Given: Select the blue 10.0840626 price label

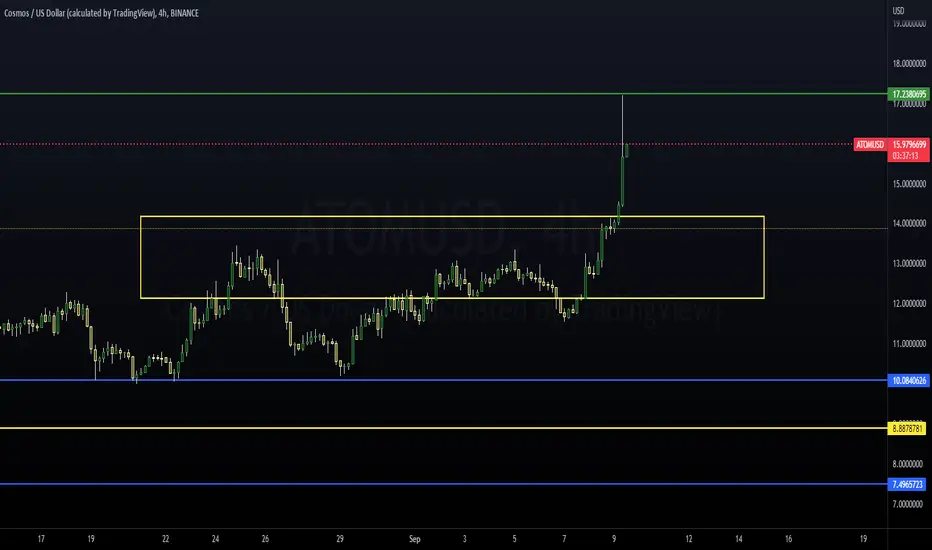Looking at the screenshot, I should coord(909,381).
